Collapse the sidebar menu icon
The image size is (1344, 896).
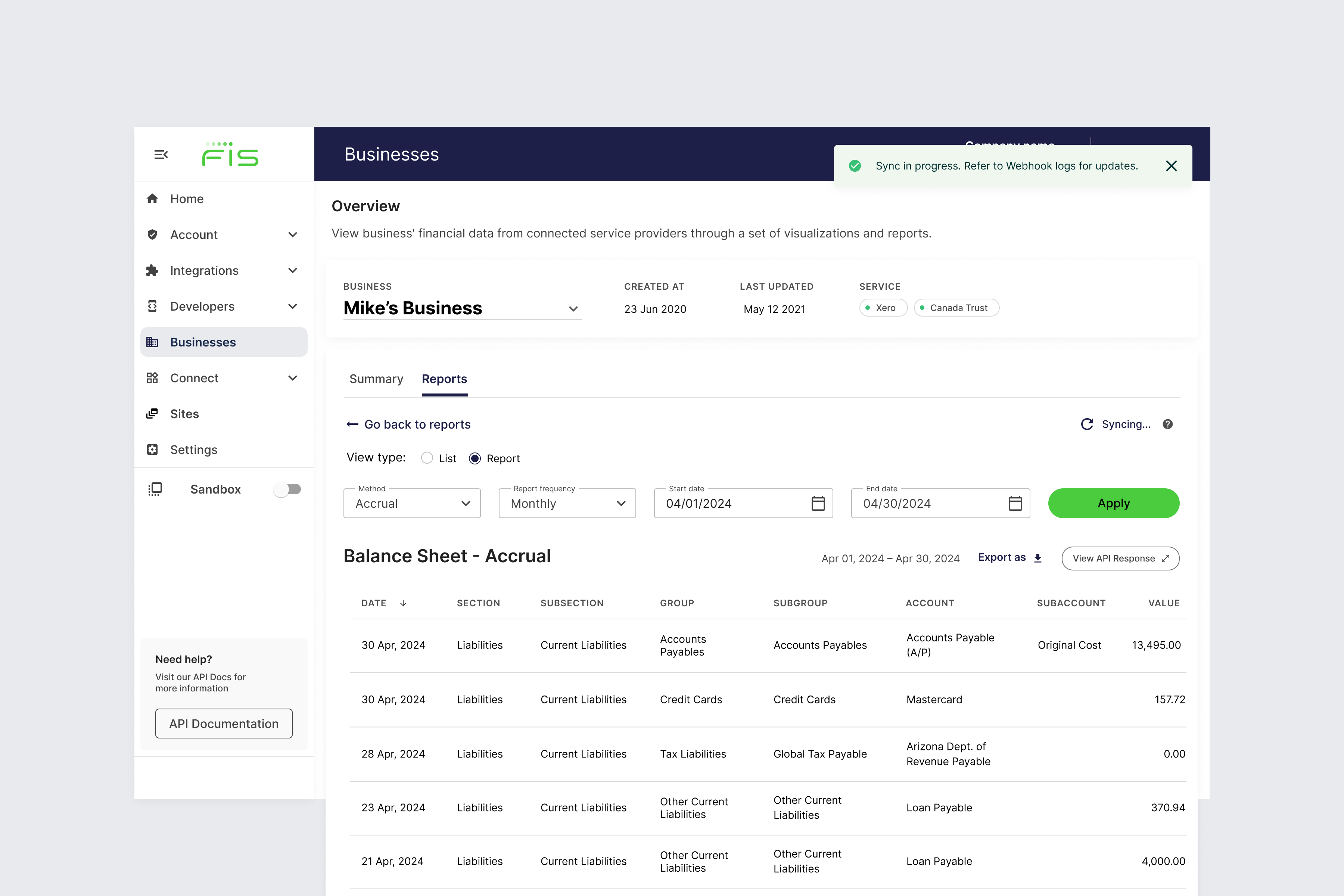click(161, 154)
